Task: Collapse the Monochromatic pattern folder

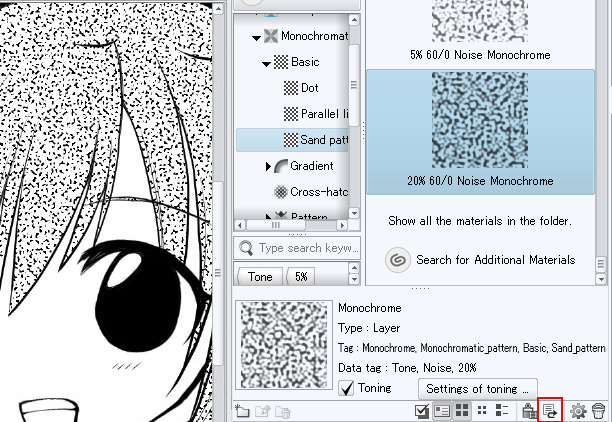Action: pos(256,38)
